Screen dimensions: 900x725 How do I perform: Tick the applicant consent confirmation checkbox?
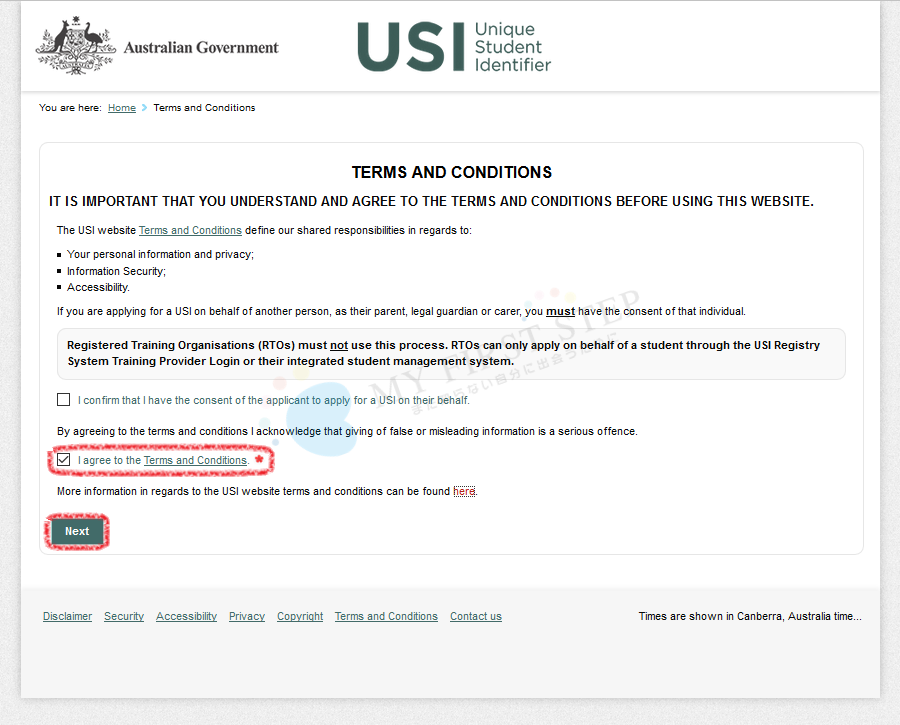[64, 400]
